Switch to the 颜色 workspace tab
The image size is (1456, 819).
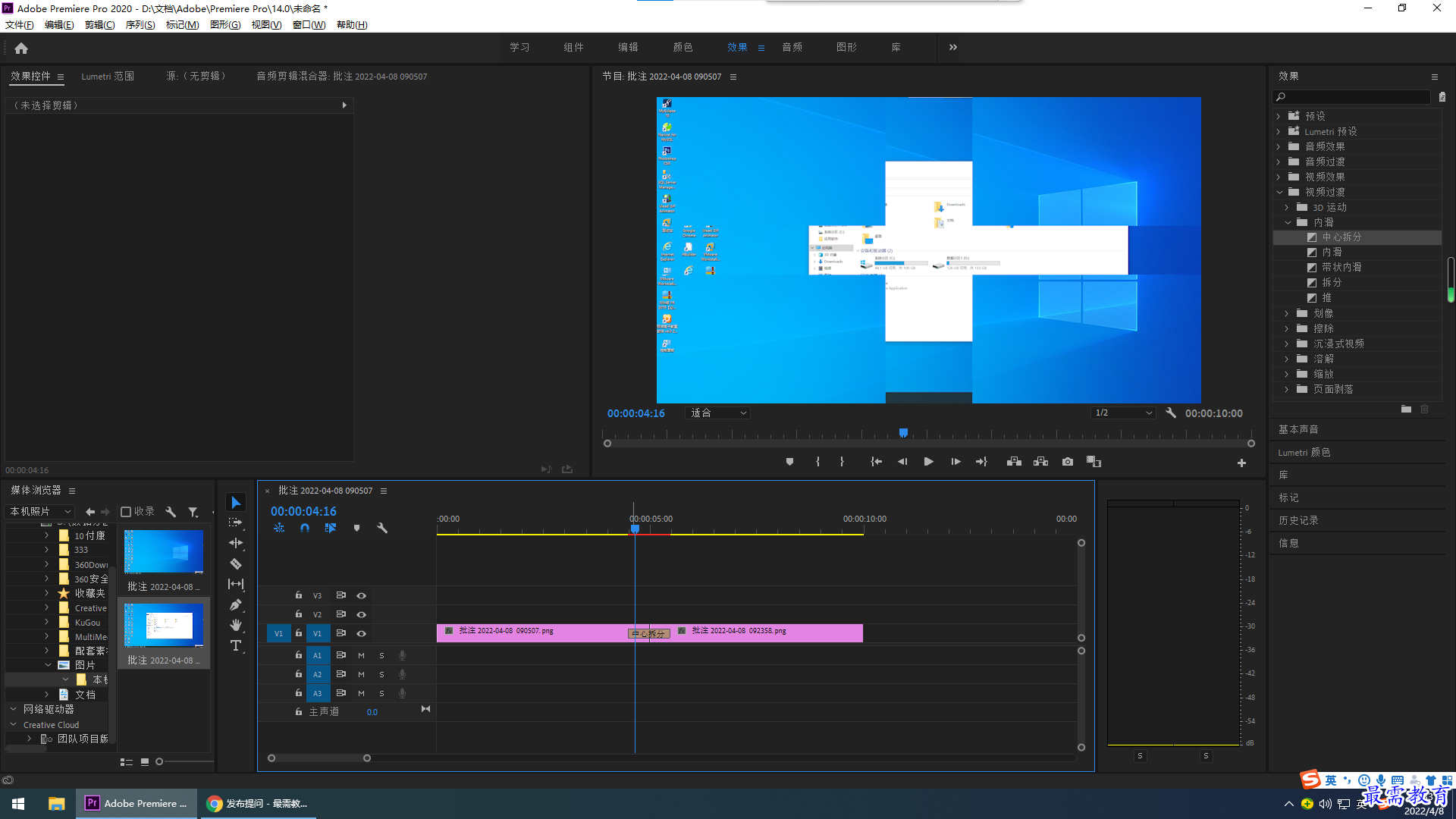coord(682,47)
